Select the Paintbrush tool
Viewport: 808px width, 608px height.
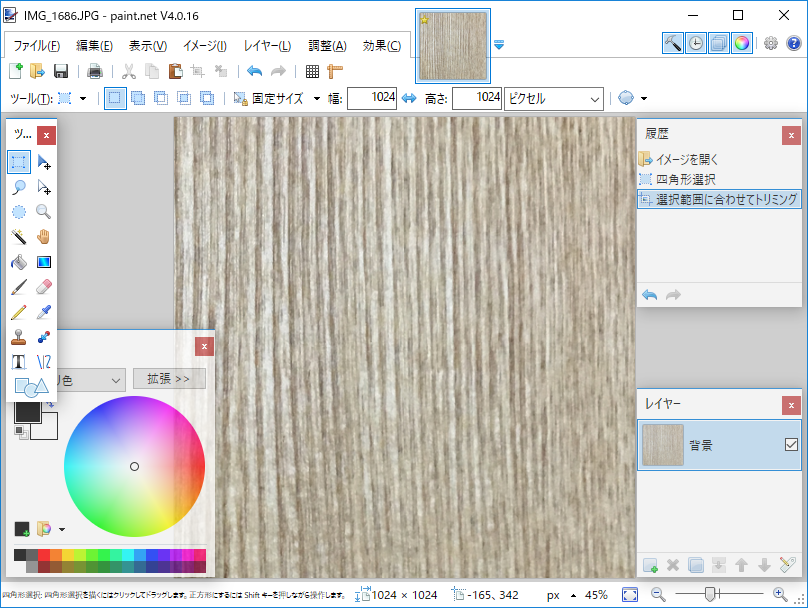click(19, 287)
